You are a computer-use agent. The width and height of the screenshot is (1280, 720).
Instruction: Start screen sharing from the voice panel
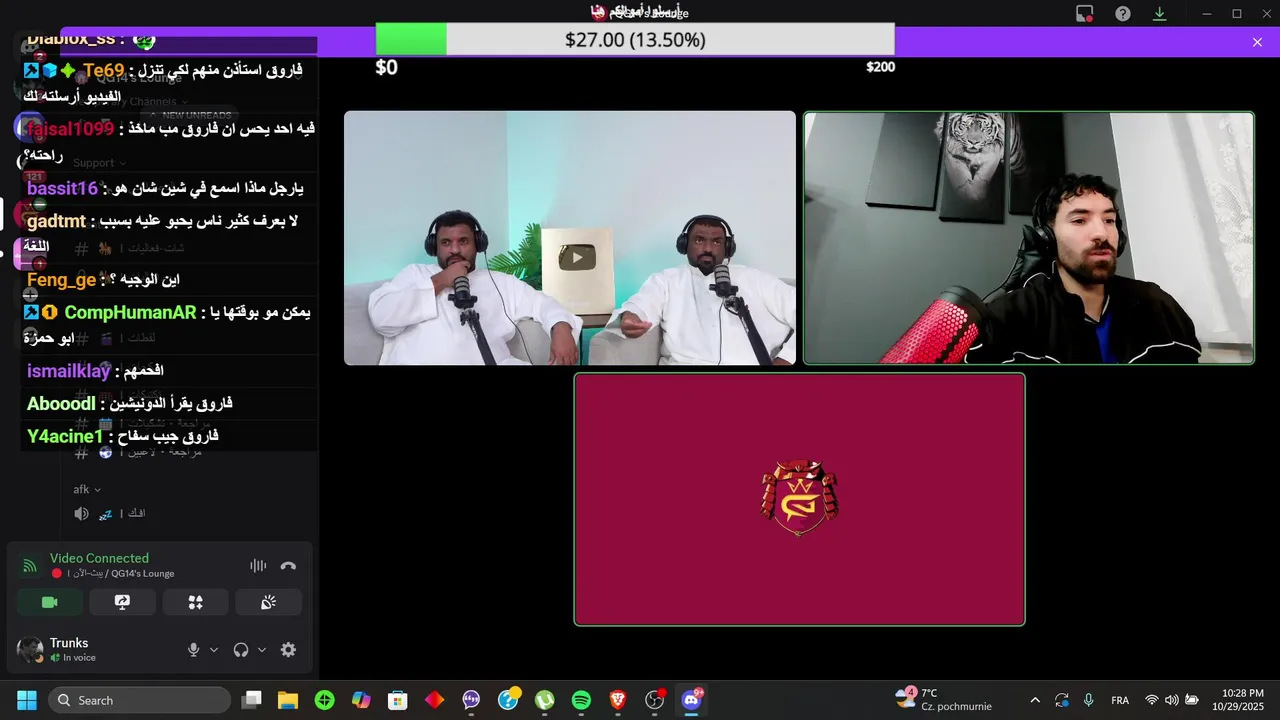tap(122, 602)
